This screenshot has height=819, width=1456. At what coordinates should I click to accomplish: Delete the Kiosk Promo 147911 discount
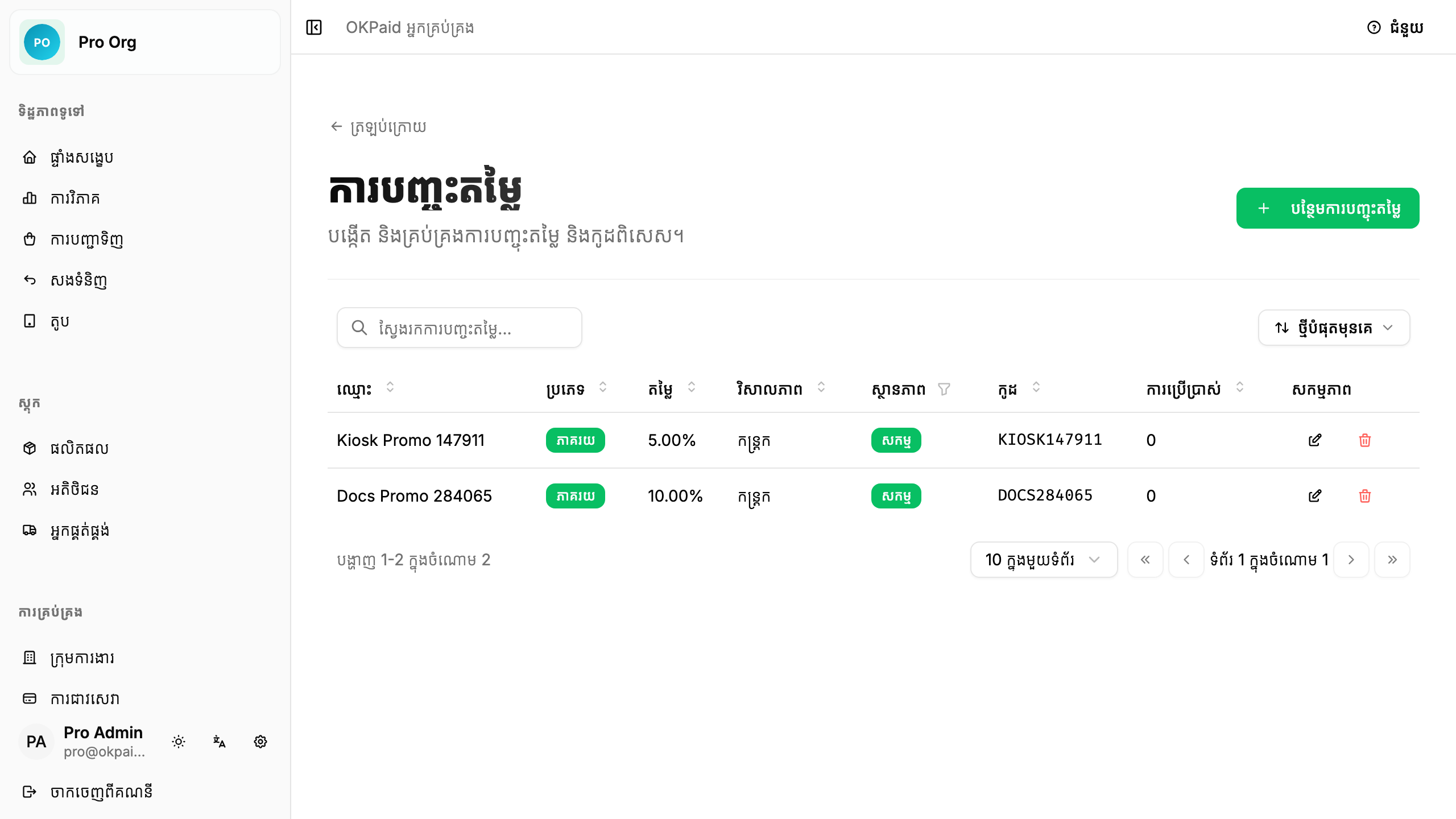point(1365,440)
